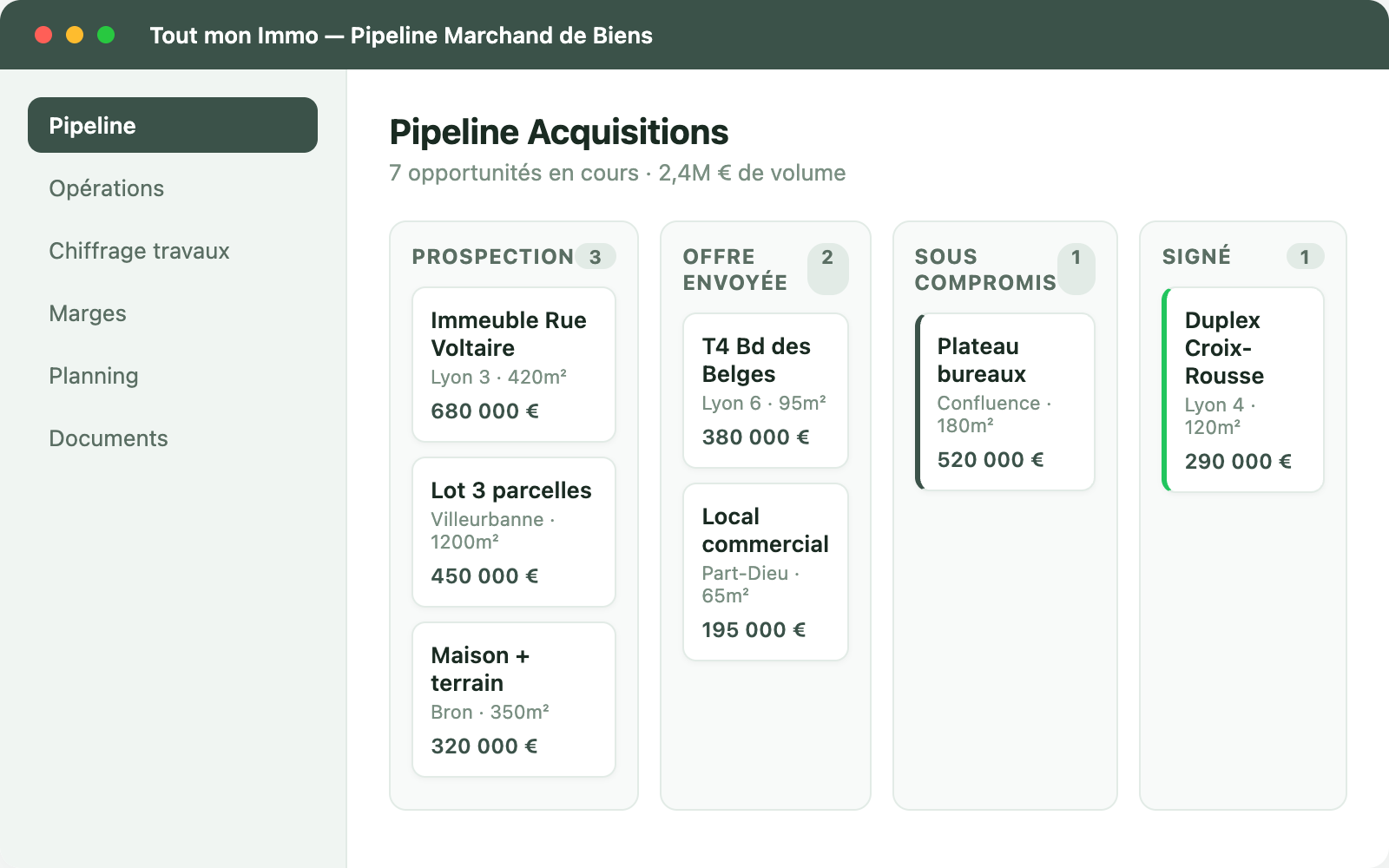1389x868 pixels.
Task: Open the Plateau bureaux card
Action: [1004, 402]
